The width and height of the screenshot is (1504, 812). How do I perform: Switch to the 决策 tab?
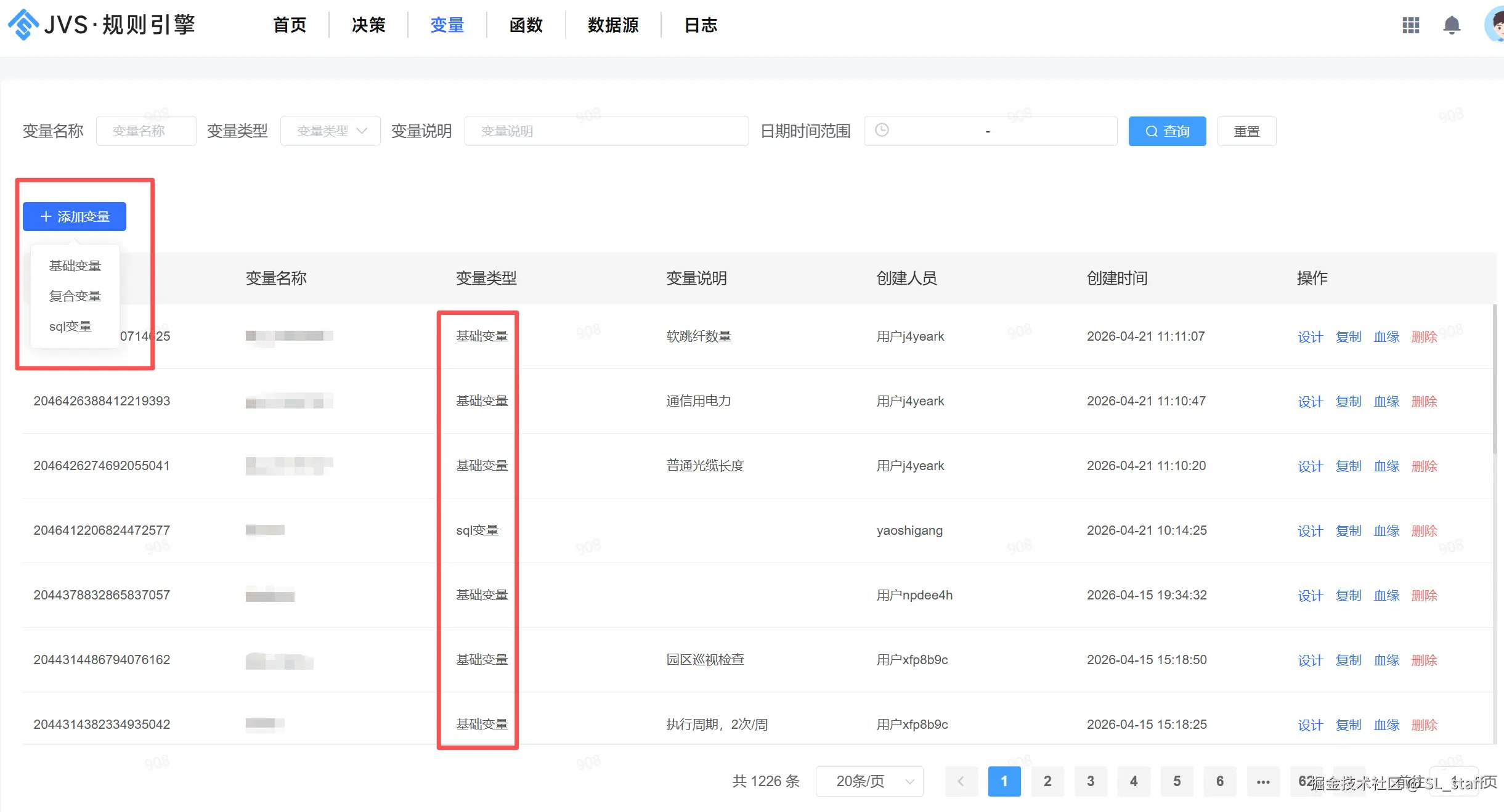368,25
